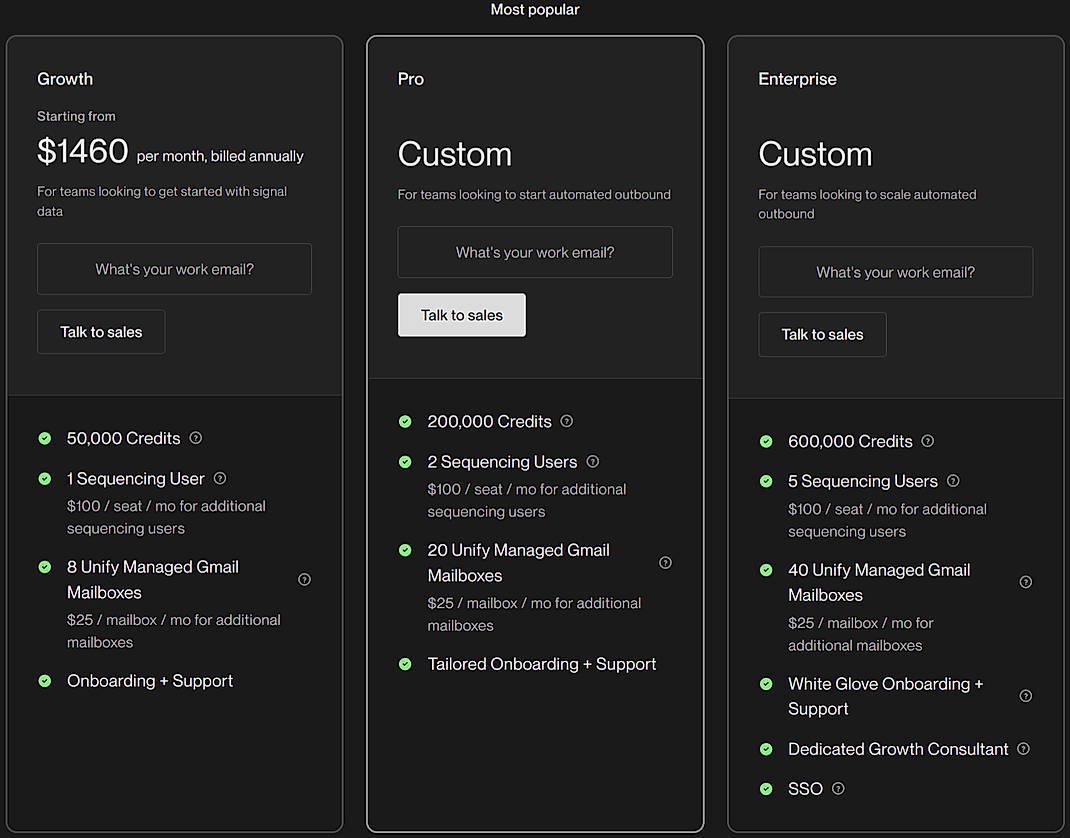Open info icon for 40 Unify Managed Gmail Mailboxes
Screen dimensions: 1070x838
1026,582
